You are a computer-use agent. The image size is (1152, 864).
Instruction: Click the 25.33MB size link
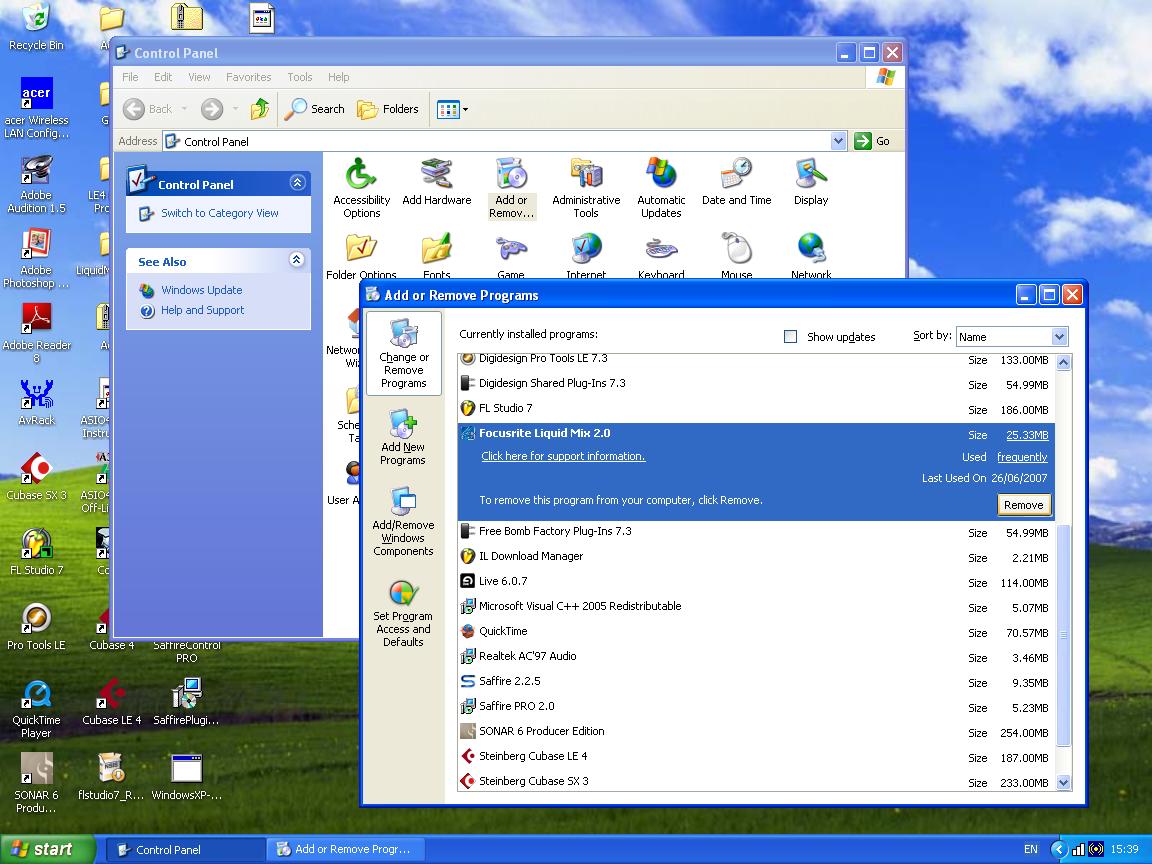1027,435
